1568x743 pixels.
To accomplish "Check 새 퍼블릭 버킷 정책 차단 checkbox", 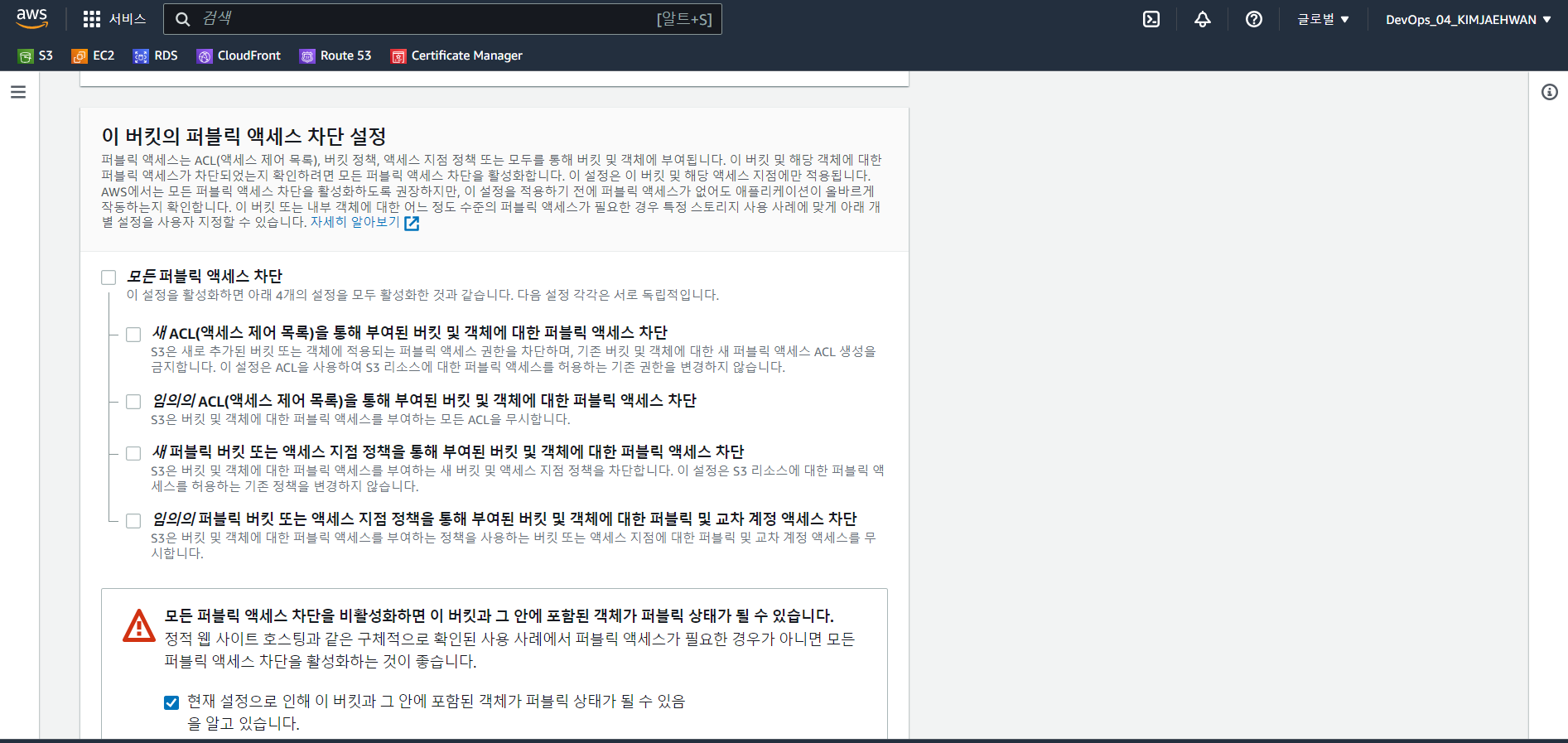I will [x=133, y=453].
